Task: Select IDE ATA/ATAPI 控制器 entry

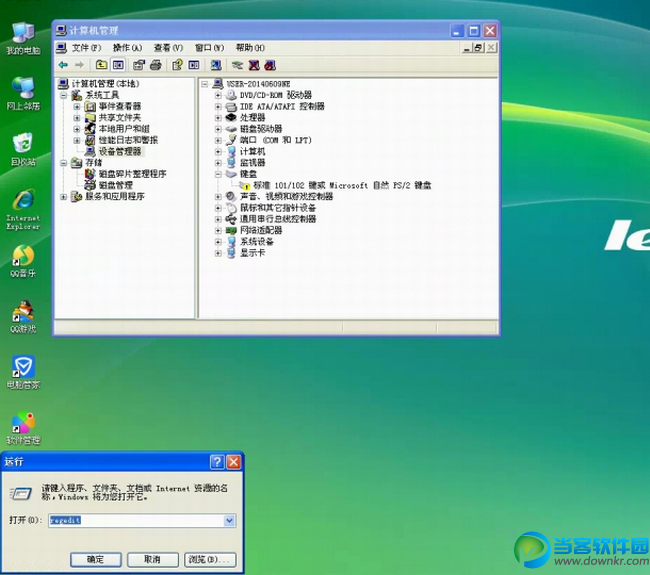Action: click(x=282, y=107)
